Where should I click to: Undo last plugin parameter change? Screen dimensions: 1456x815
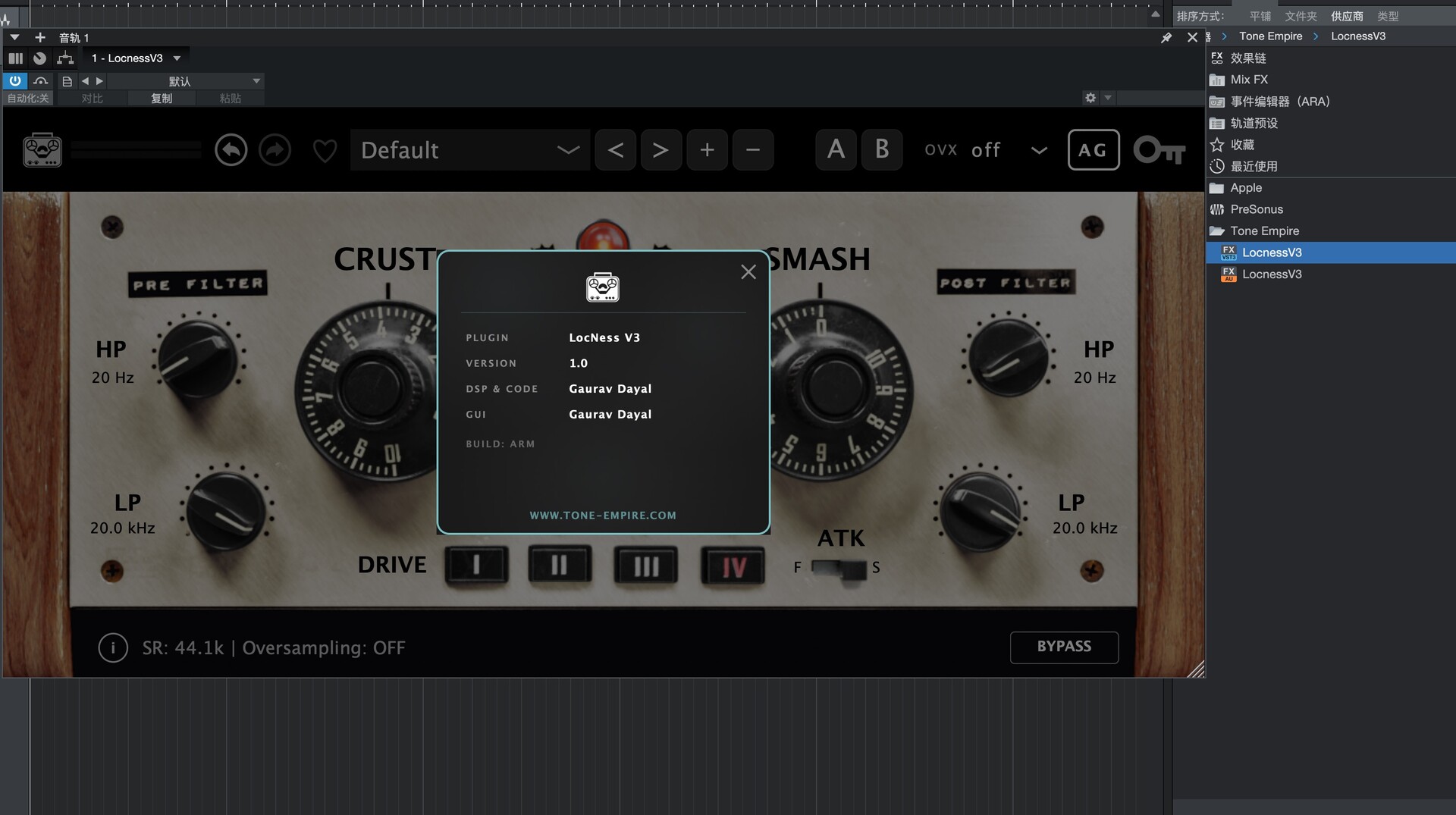231,150
